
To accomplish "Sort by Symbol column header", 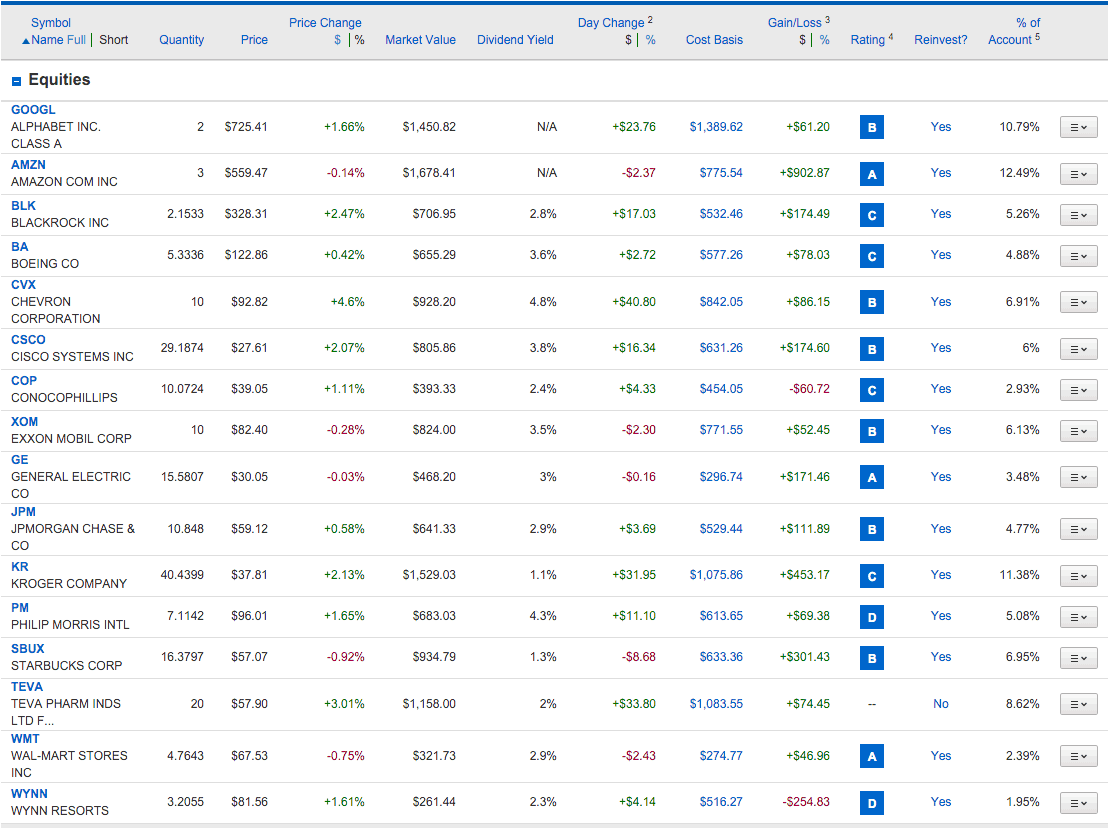I will 51,23.
